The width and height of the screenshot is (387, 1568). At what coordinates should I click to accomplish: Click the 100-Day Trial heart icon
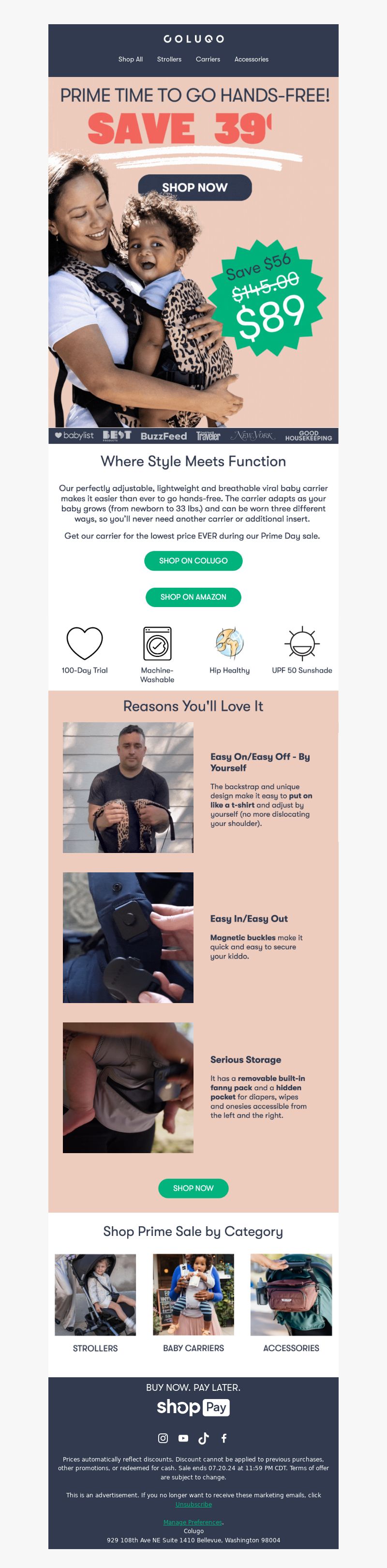click(x=85, y=643)
